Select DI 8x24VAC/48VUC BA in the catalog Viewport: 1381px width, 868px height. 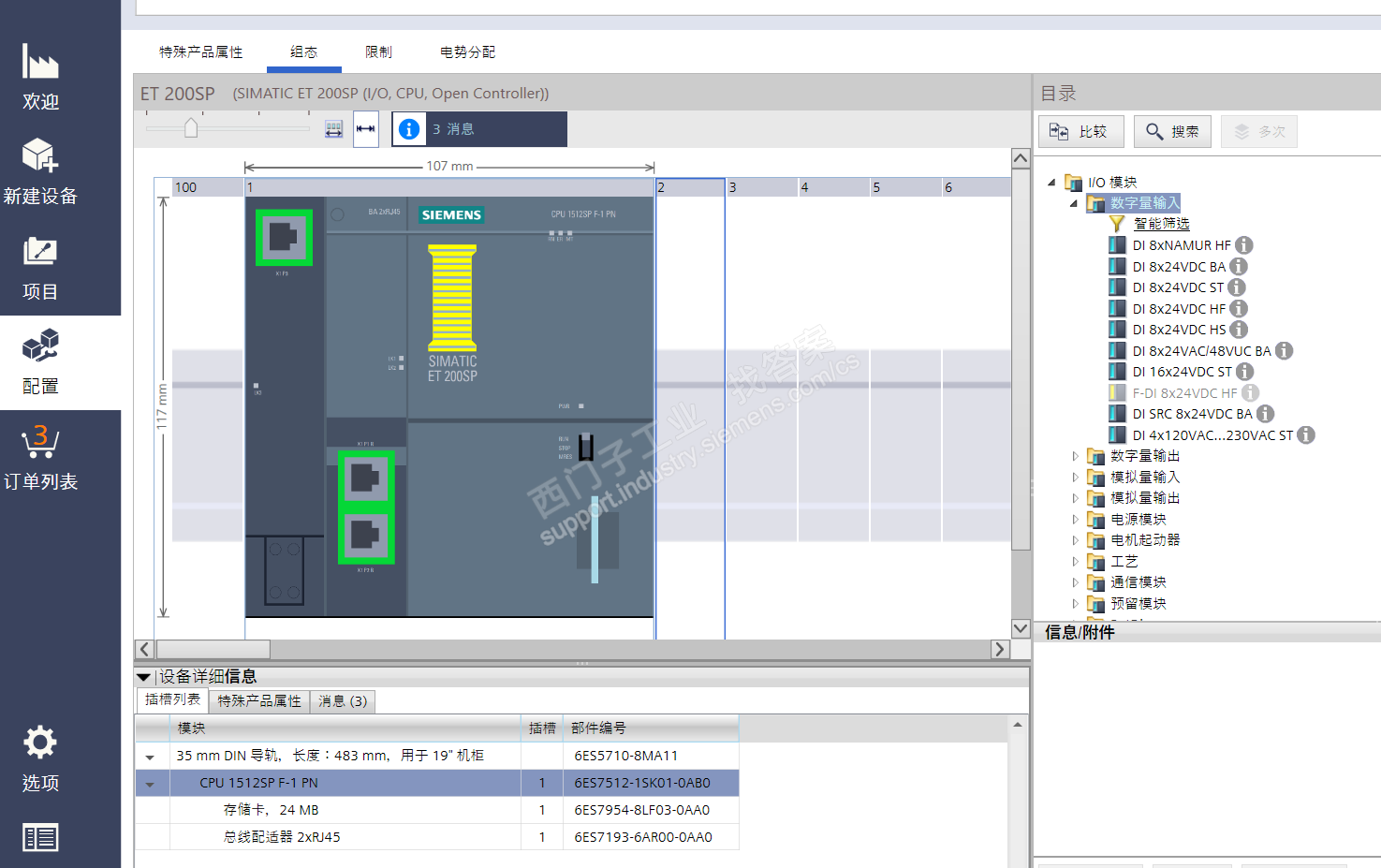pyautogui.click(x=1201, y=351)
